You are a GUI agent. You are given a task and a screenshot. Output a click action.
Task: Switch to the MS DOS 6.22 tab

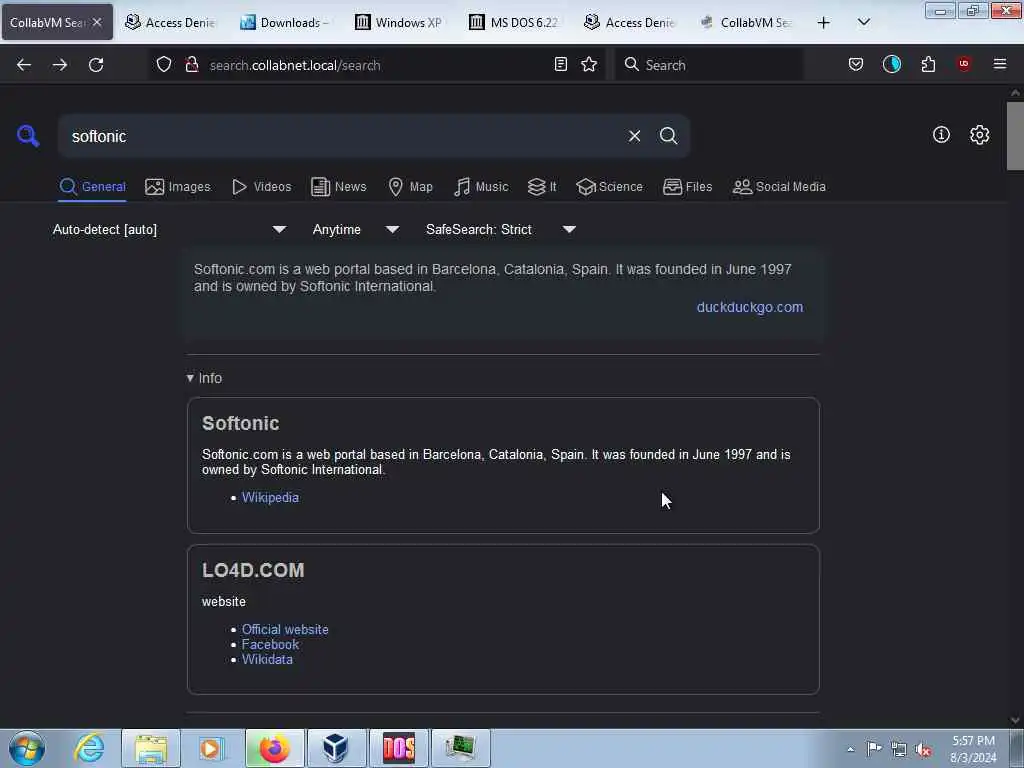tap(516, 22)
